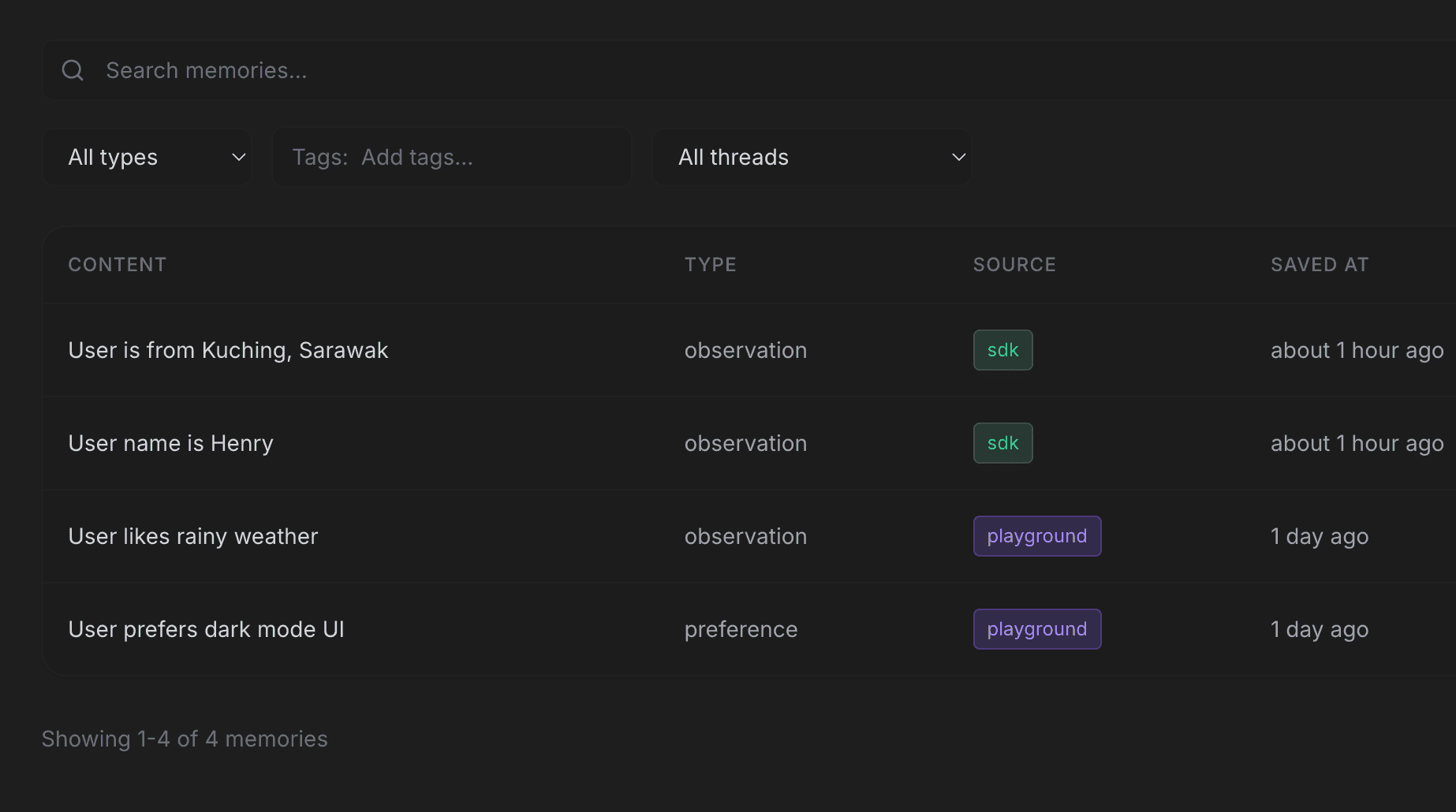
Task: Click playground badge for dark mode memory
Action: point(1036,629)
